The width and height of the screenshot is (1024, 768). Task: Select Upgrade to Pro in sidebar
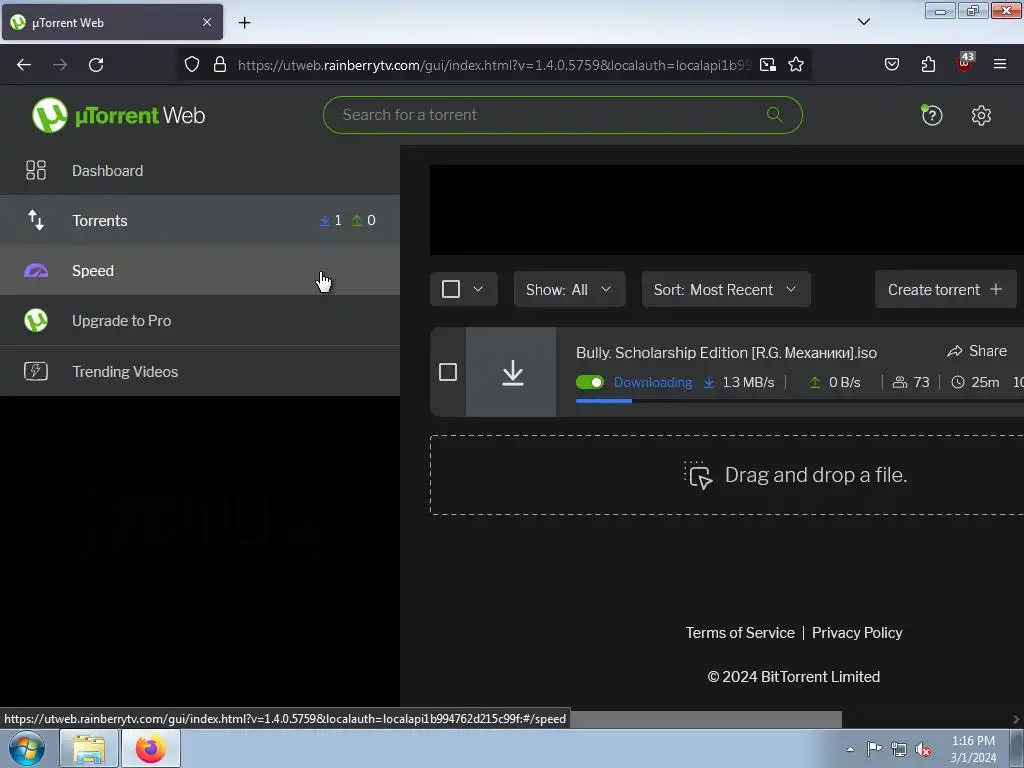point(200,321)
